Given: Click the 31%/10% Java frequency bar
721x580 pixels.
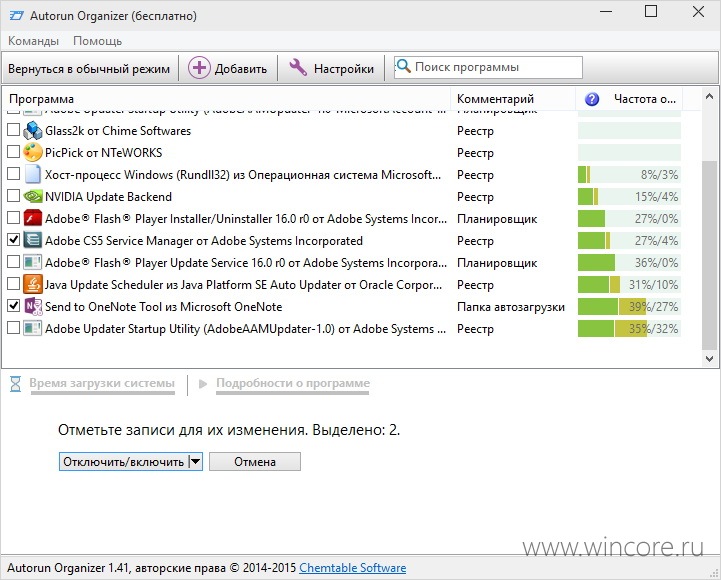Looking at the screenshot, I should 629,285.
